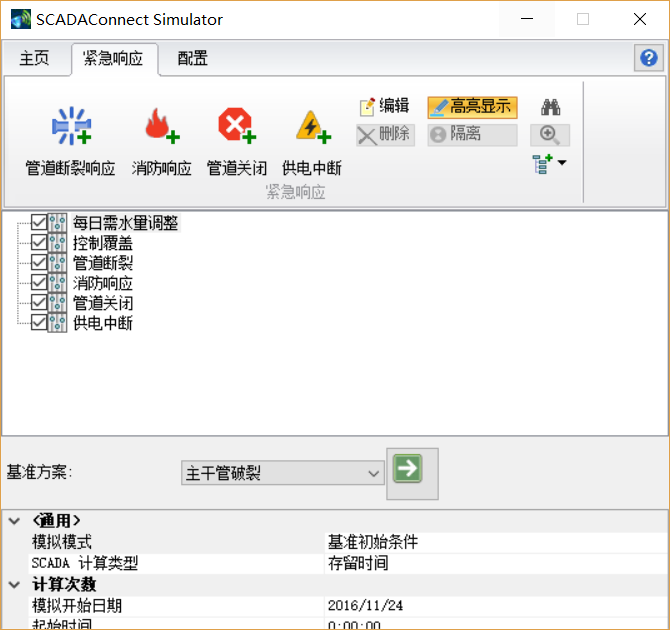Select 控制覆盖 tree item
This screenshot has height=630, width=670.
[x=103, y=243]
